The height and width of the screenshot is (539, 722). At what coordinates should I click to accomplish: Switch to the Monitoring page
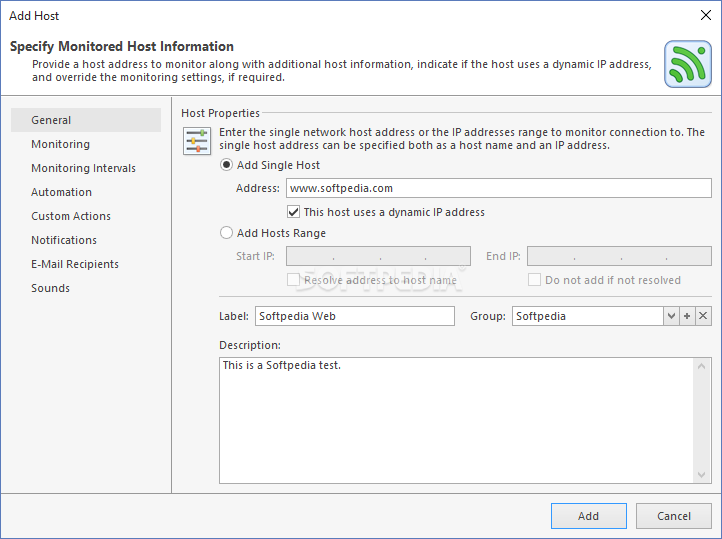86,144
